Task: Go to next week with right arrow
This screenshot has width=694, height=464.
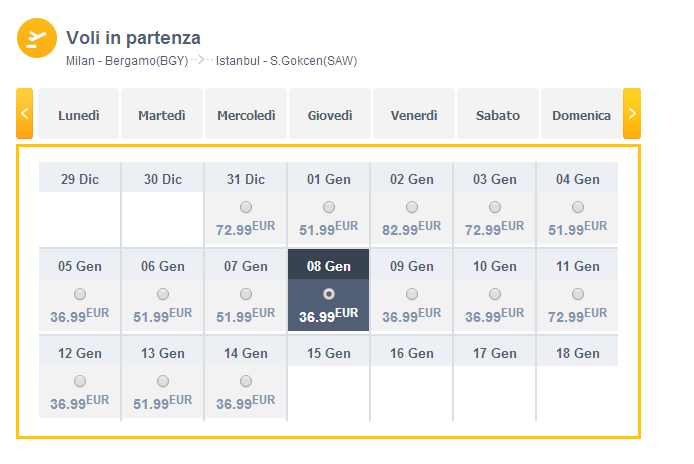Action: click(632, 113)
